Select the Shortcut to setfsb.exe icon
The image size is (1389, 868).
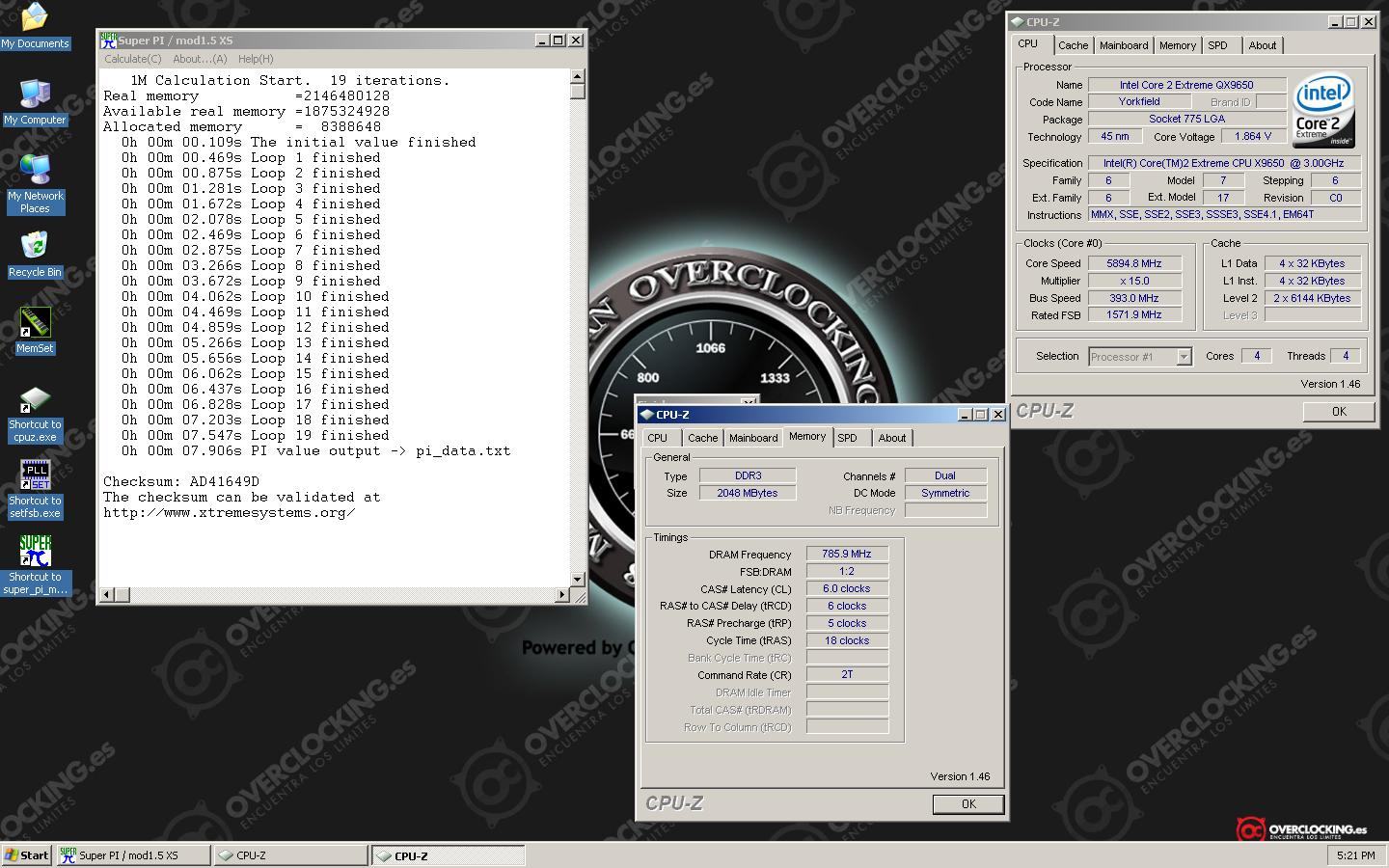point(35,490)
